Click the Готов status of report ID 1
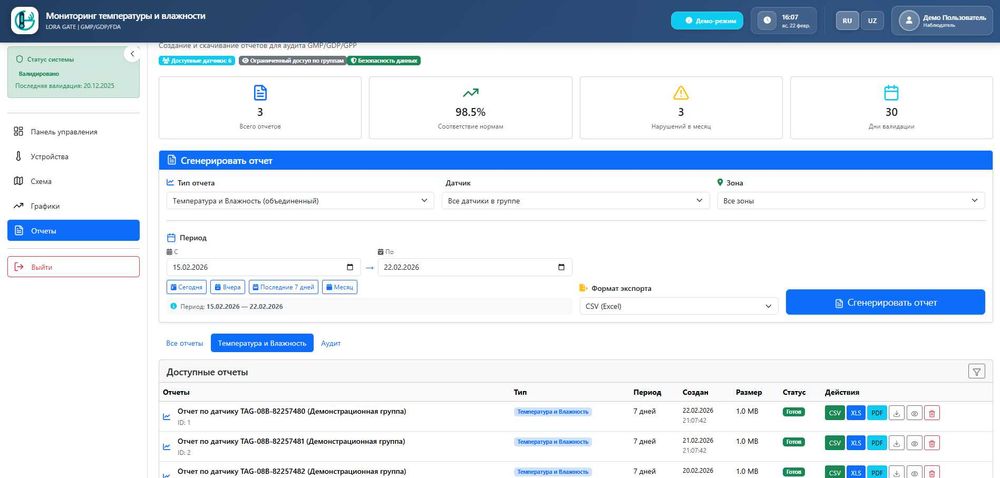1000x478 pixels. [x=793, y=412]
